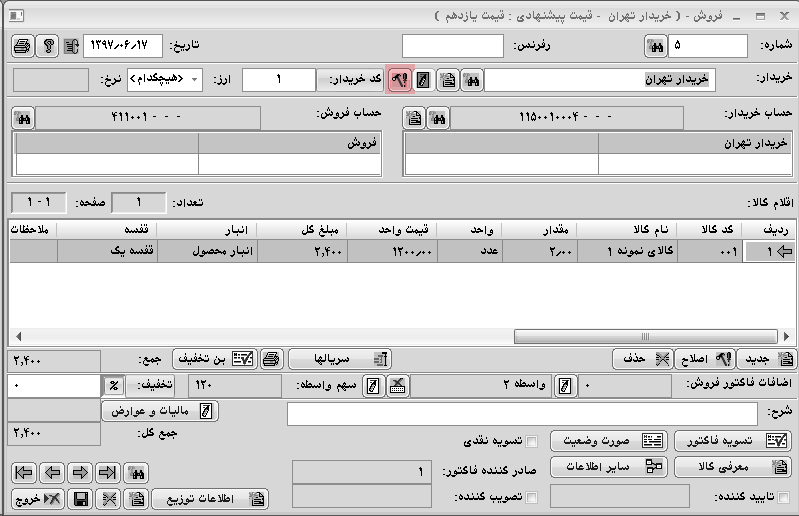Click the highlighted tools icon beside buyer code

(x=397, y=80)
